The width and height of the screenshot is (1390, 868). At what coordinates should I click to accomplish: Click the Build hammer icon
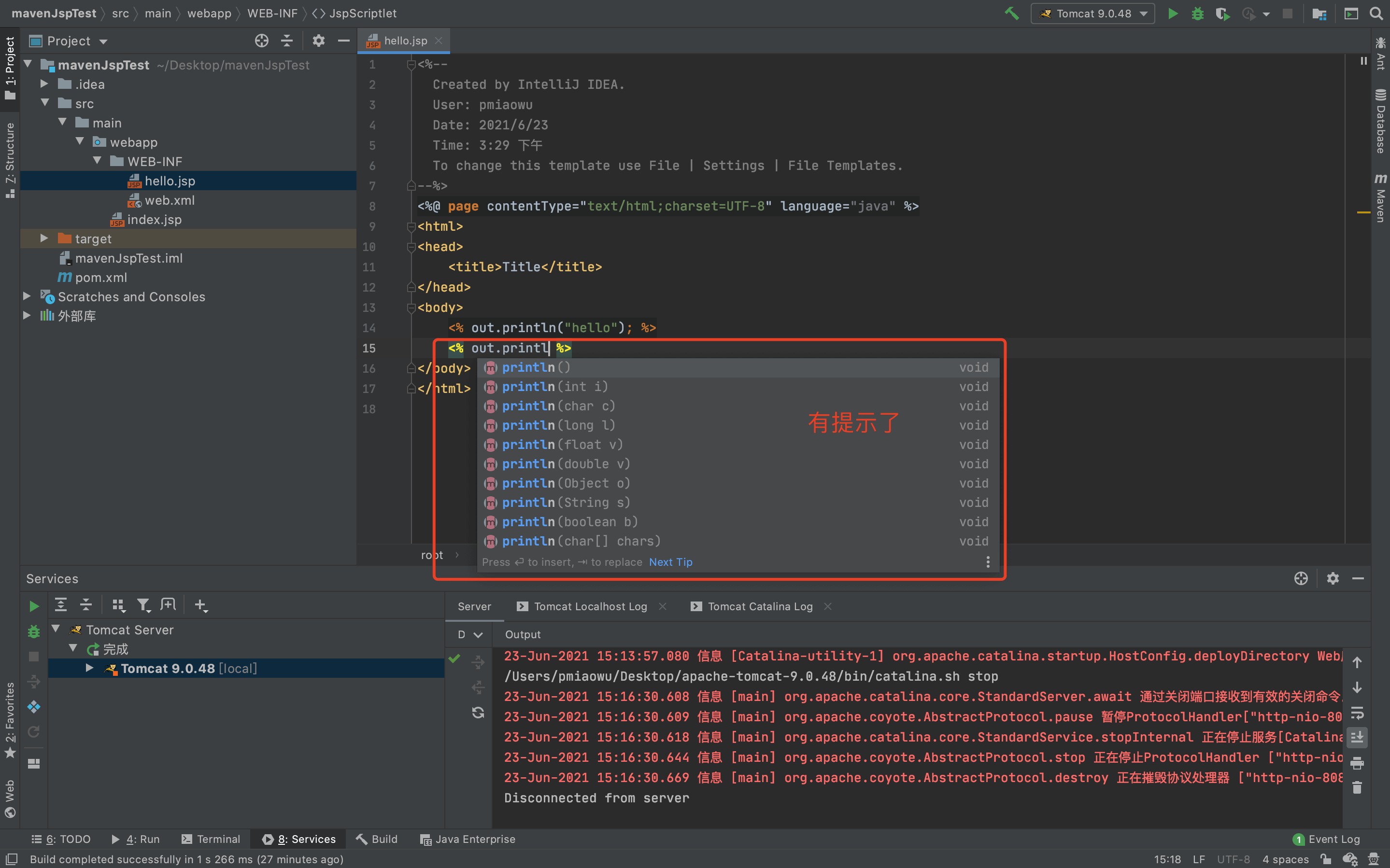point(1012,13)
